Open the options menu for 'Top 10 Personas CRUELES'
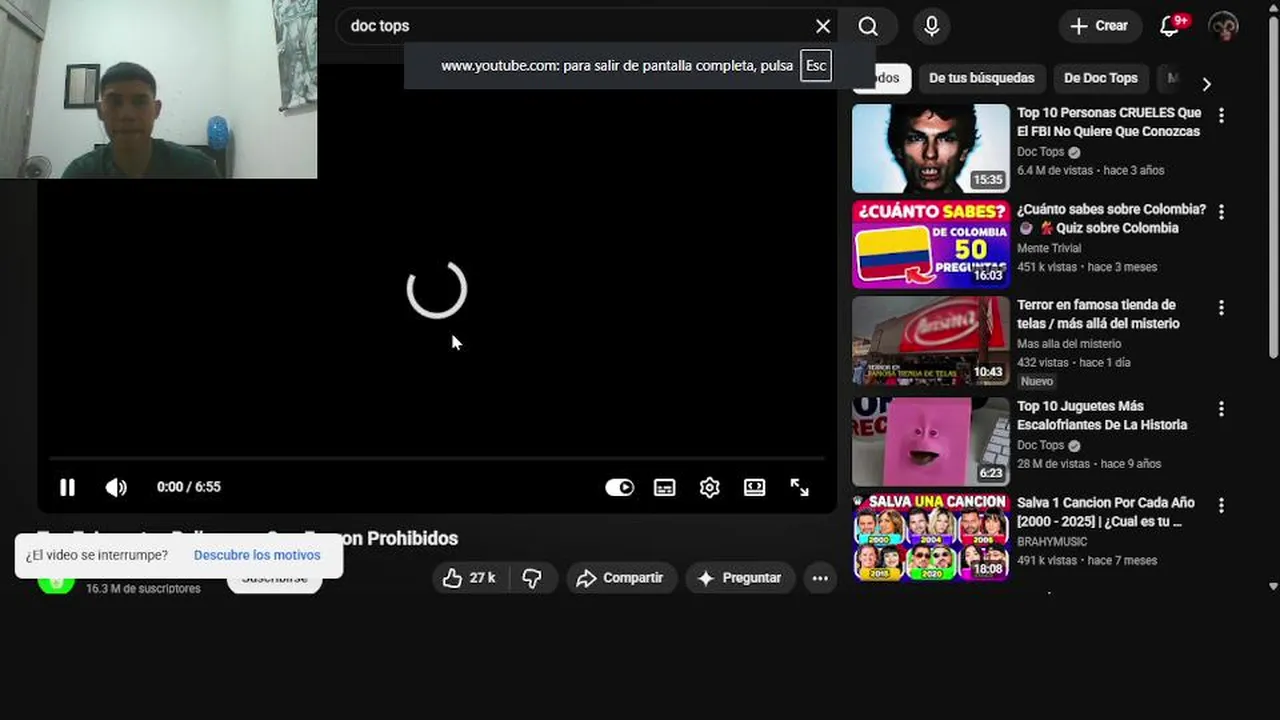 [1221, 115]
